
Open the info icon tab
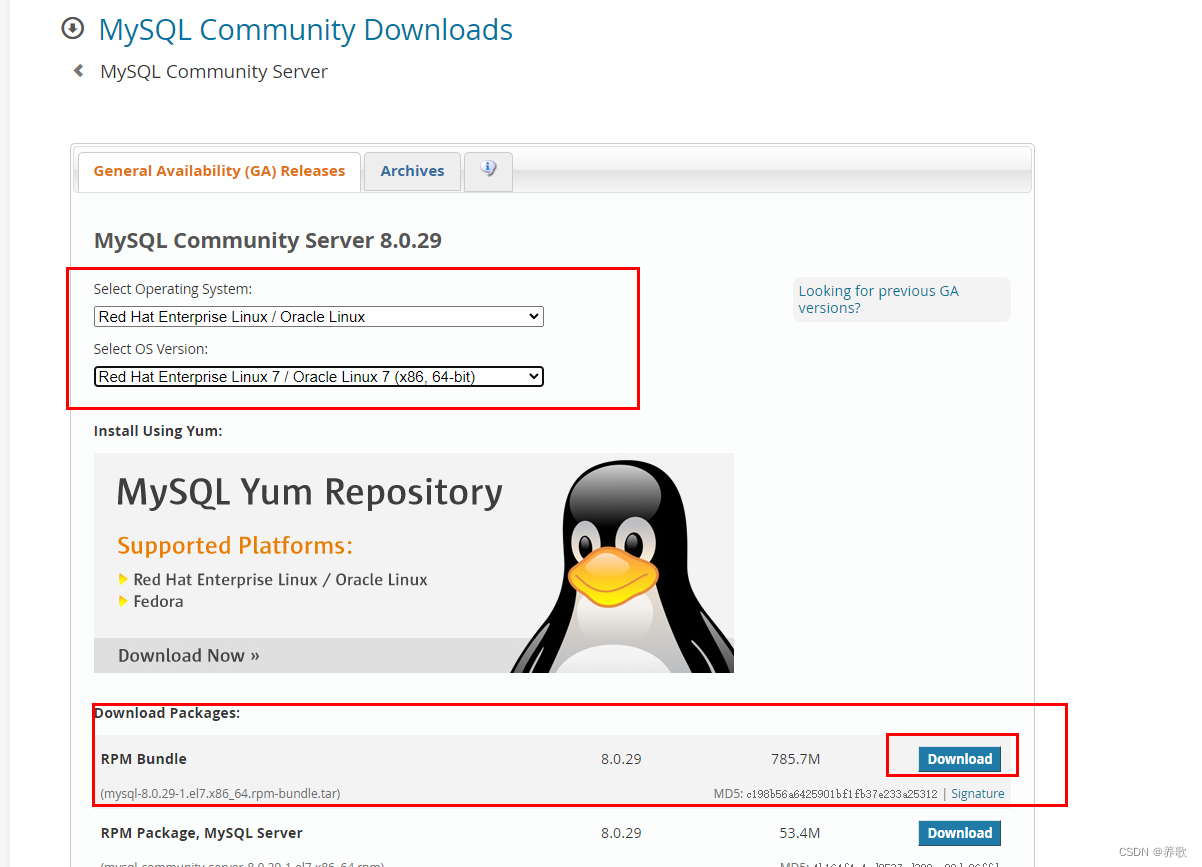coord(488,171)
